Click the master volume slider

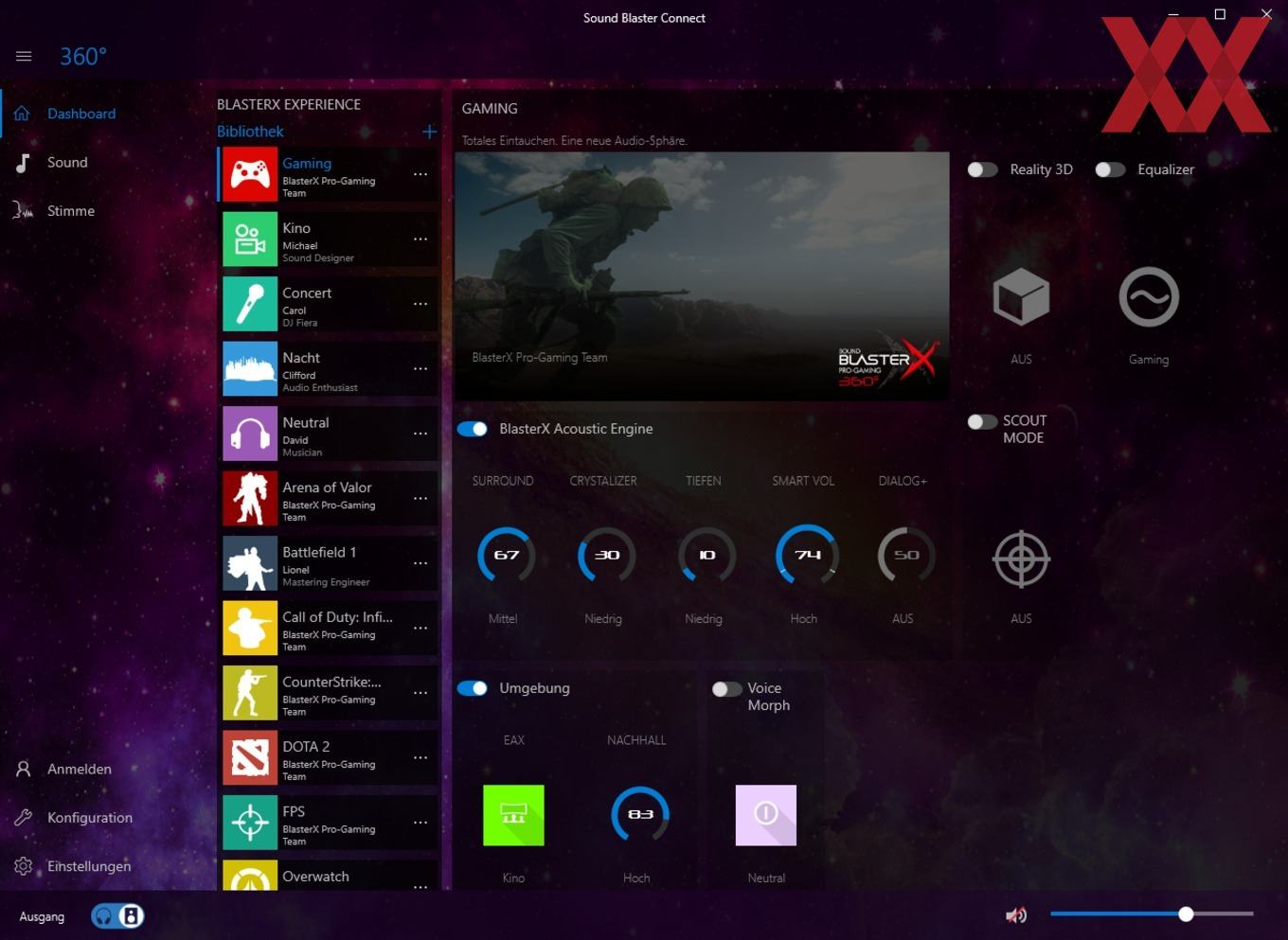(1152, 914)
